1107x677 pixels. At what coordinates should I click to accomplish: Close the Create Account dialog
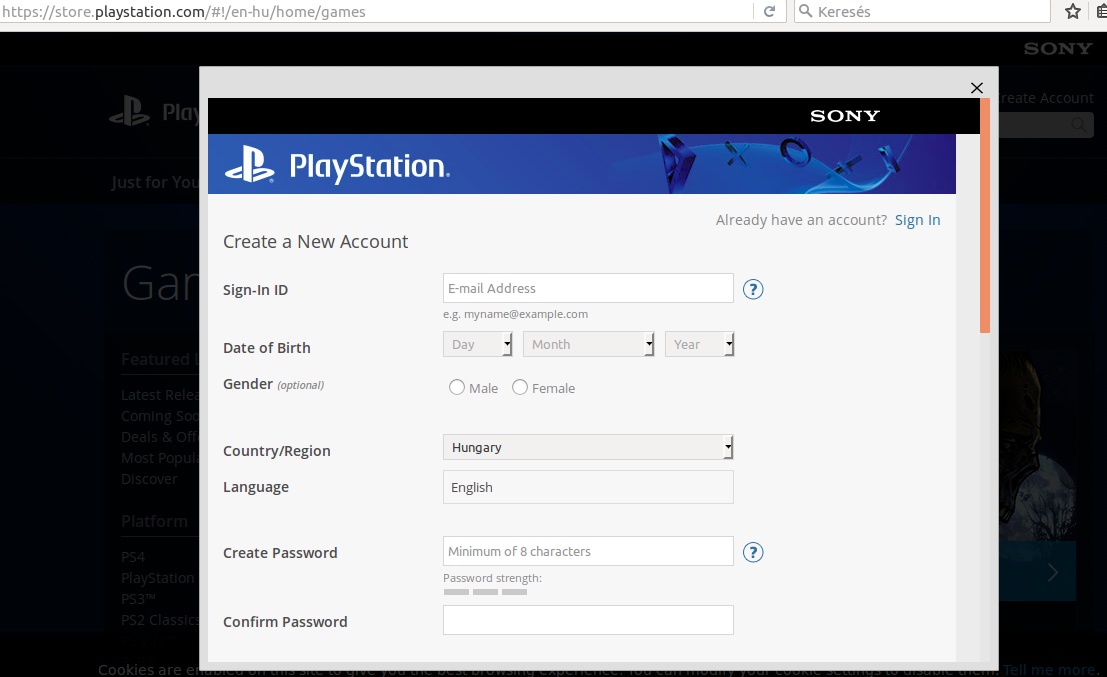coord(976,88)
